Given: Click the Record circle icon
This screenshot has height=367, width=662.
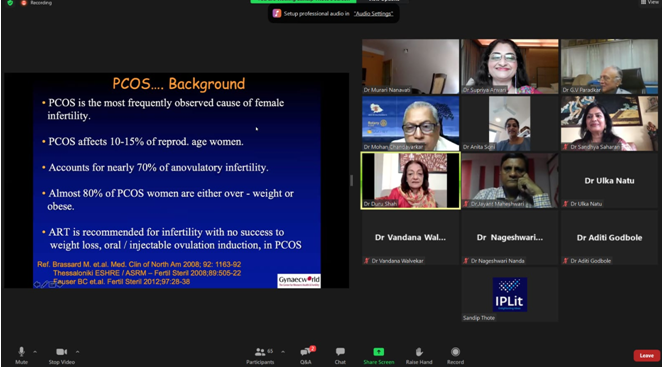Looking at the screenshot, I should coord(455,351).
